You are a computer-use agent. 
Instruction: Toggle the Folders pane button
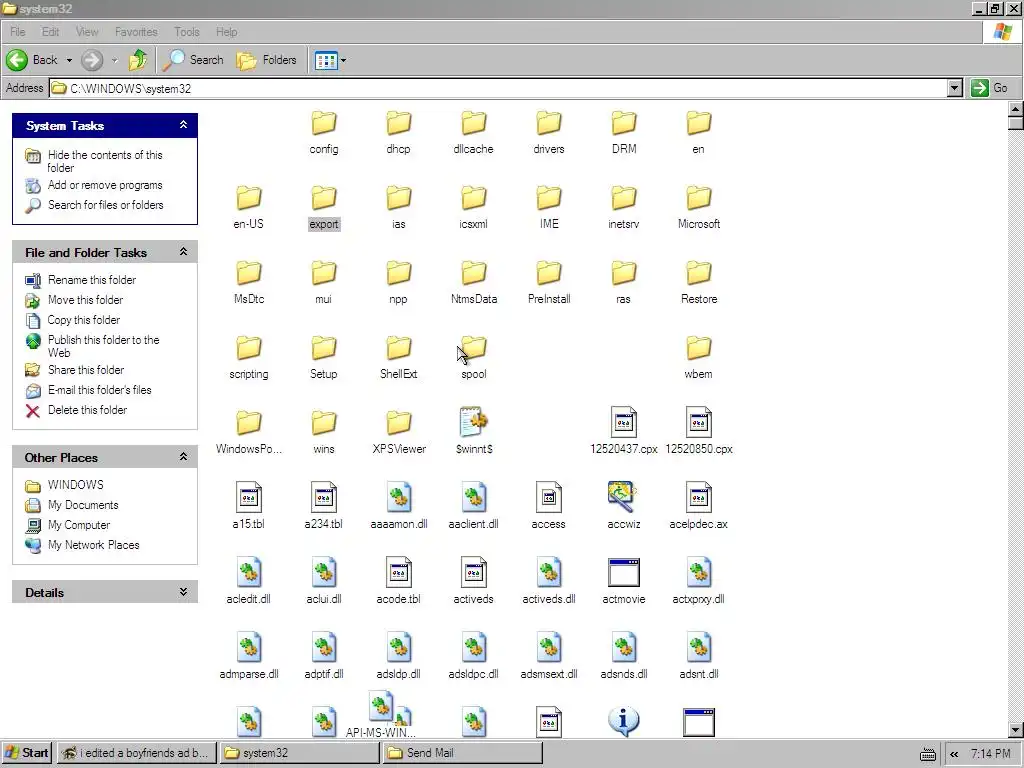click(266, 60)
